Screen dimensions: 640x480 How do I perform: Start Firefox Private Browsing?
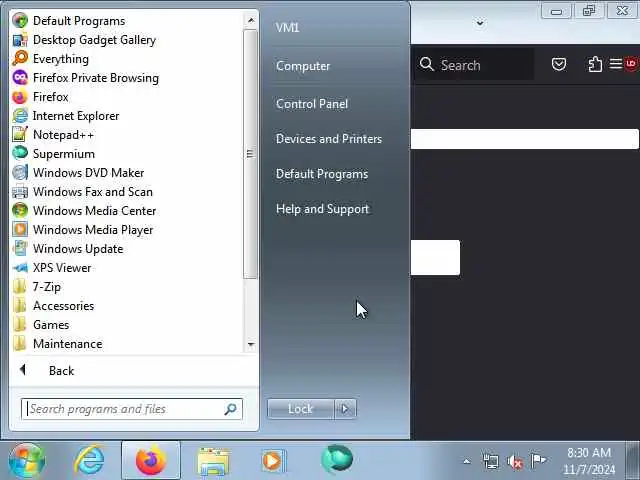pos(85,78)
